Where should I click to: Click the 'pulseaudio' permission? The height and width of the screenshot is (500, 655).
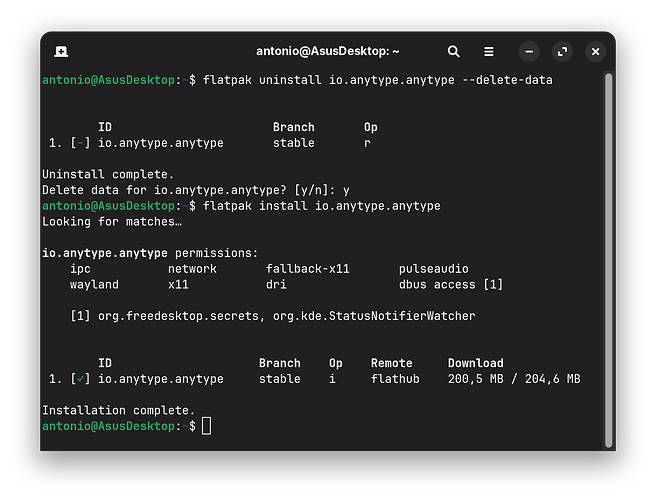coord(434,269)
